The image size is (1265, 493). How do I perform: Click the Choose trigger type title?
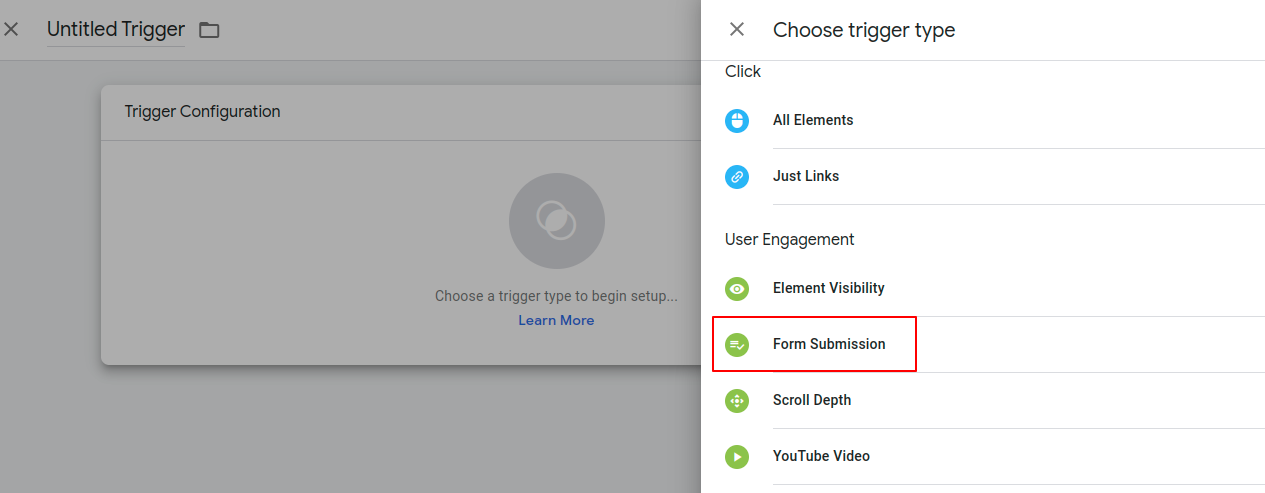click(864, 30)
